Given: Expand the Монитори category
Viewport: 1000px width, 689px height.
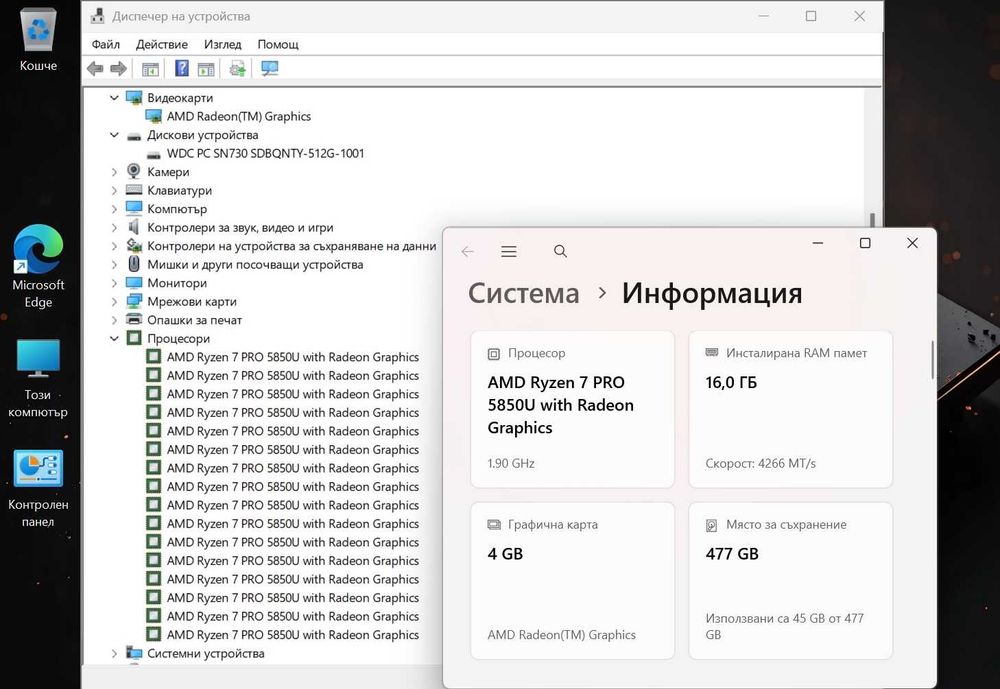Looking at the screenshot, I should coord(114,283).
